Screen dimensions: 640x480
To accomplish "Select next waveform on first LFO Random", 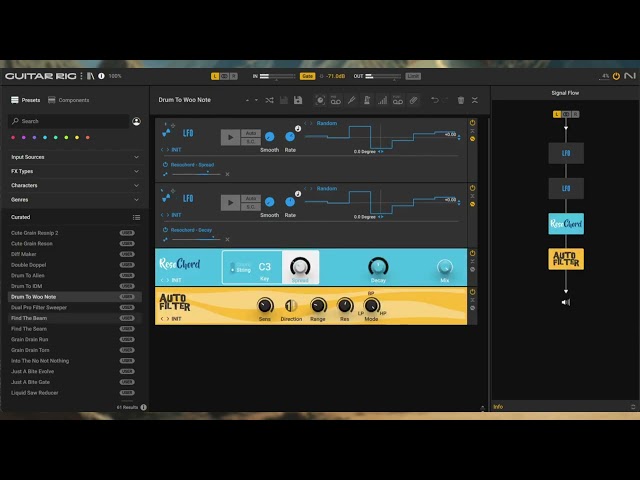I will pos(311,123).
